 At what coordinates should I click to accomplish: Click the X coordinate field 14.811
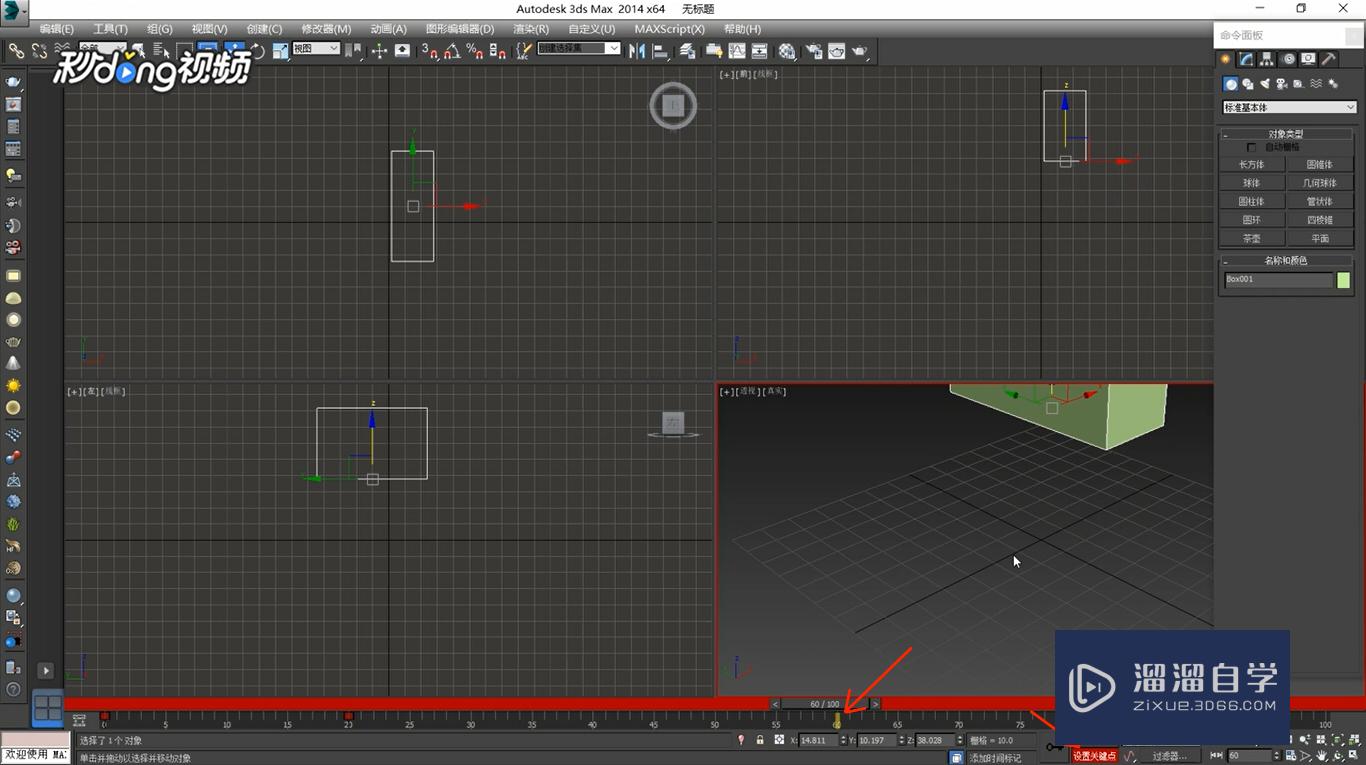pos(819,741)
